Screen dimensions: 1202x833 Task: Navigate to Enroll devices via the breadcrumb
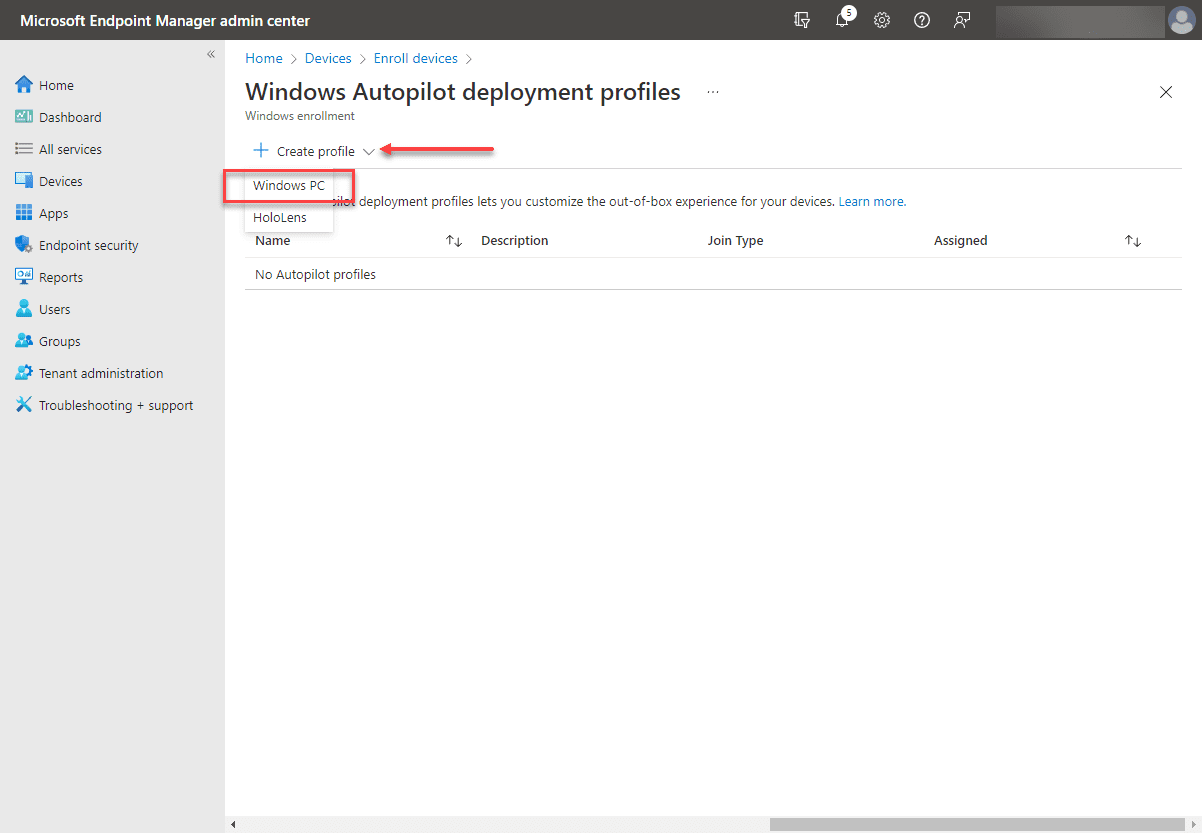(415, 58)
